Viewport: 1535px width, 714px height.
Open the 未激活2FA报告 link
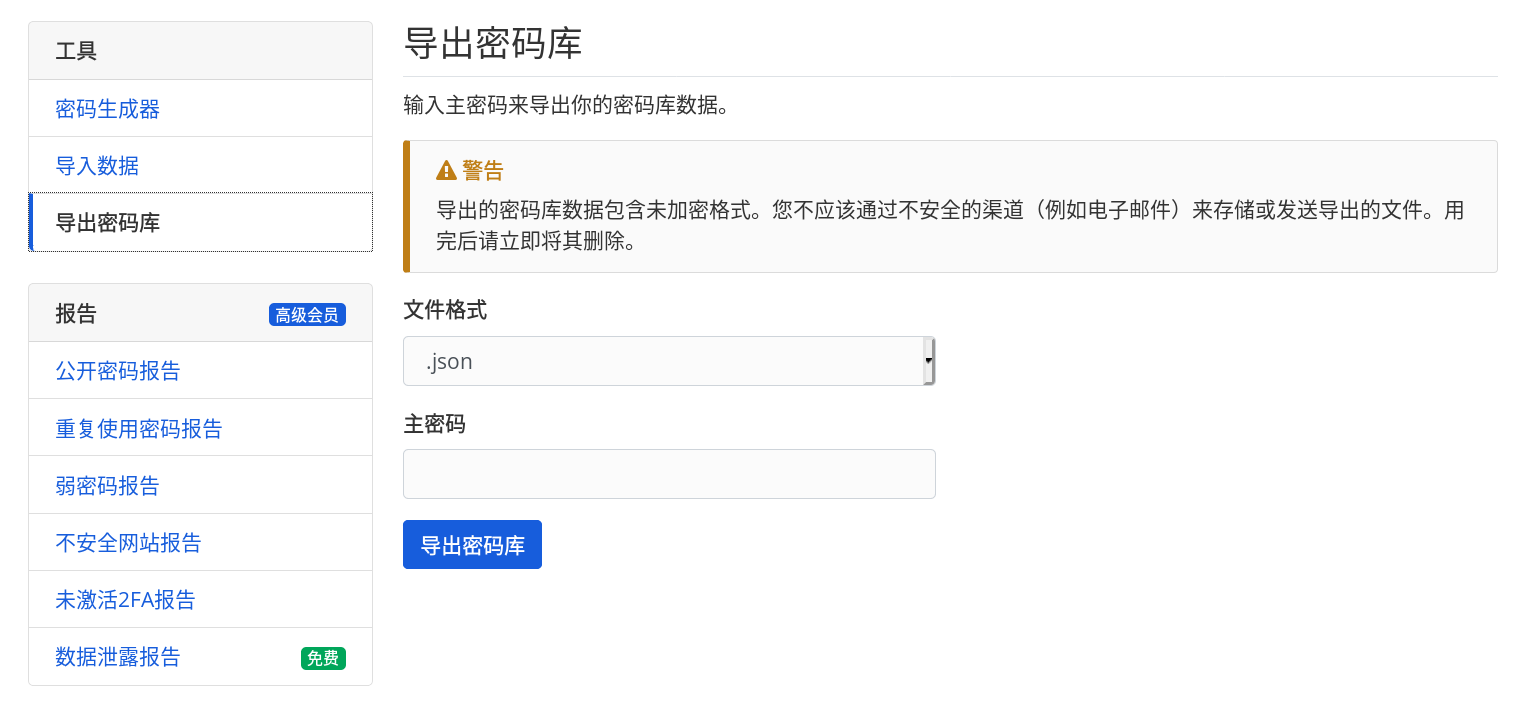click(x=126, y=600)
